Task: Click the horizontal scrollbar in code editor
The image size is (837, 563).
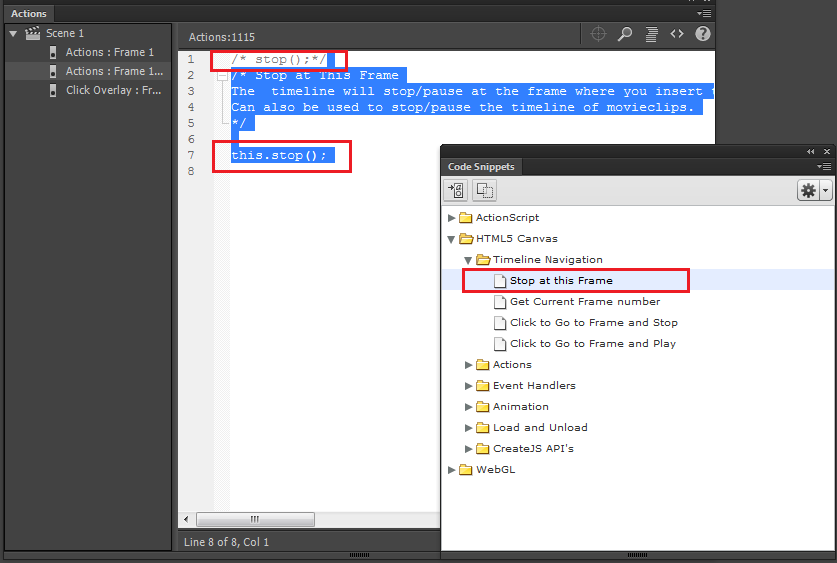Action: (x=255, y=519)
